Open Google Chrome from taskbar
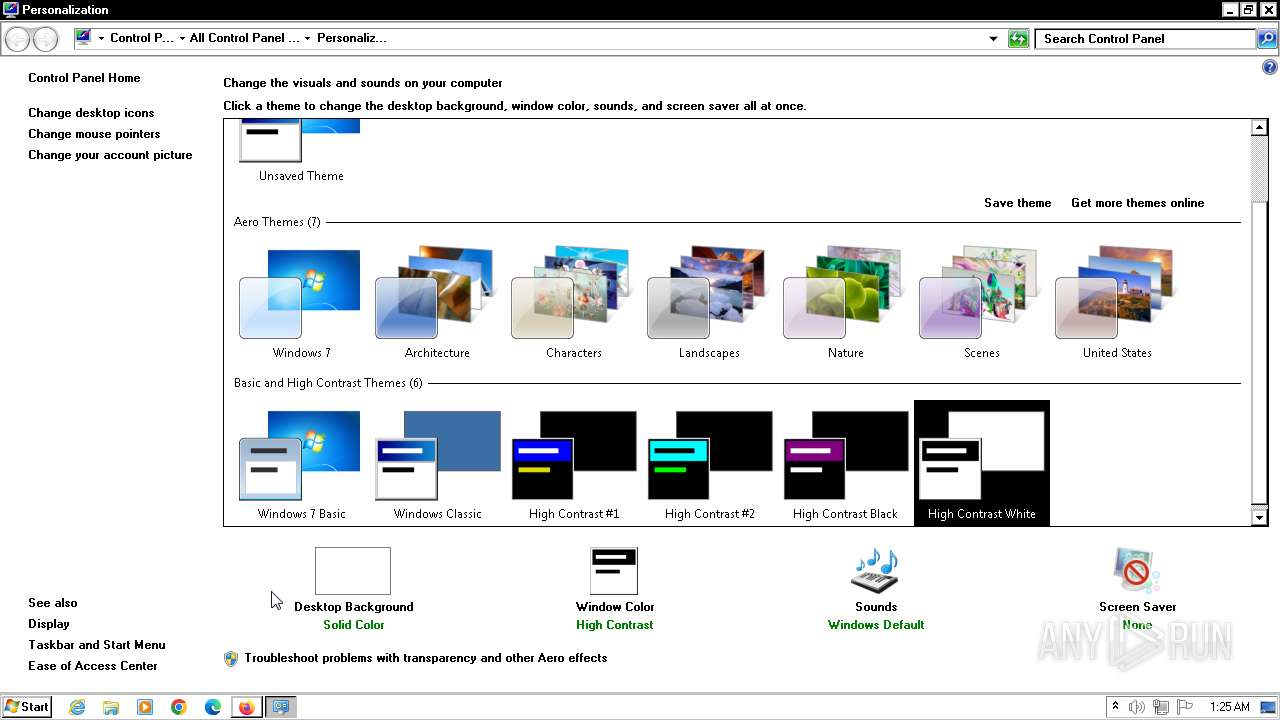 (179, 707)
